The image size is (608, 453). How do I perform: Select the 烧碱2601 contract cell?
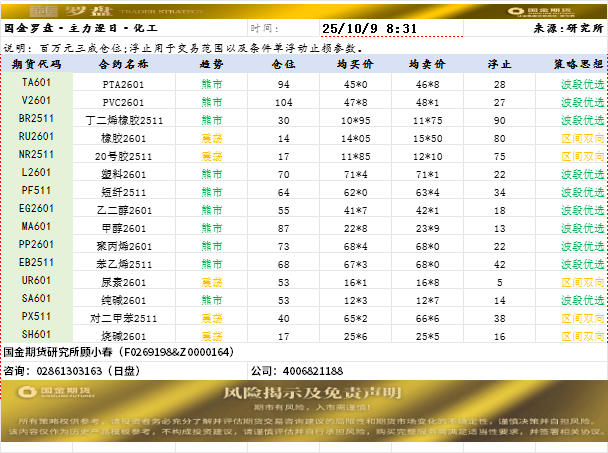(x=124, y=336)
